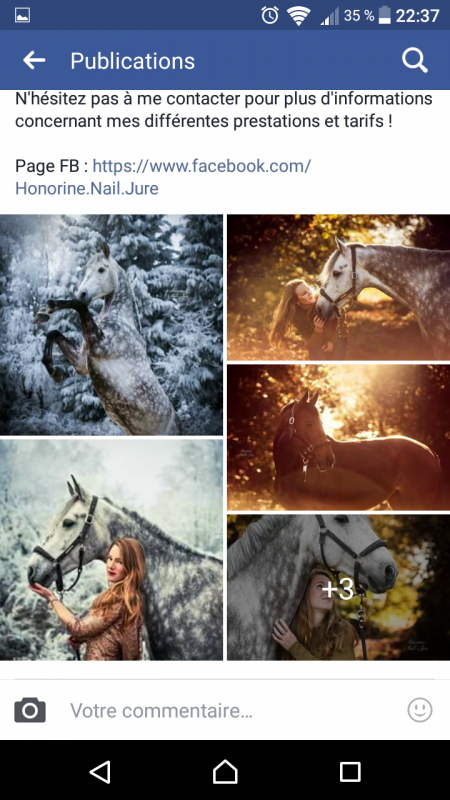The height and width of the screenshot is (800, 450).
Task: Tap the image notification icon in status bar
Action: pos(22,15)
